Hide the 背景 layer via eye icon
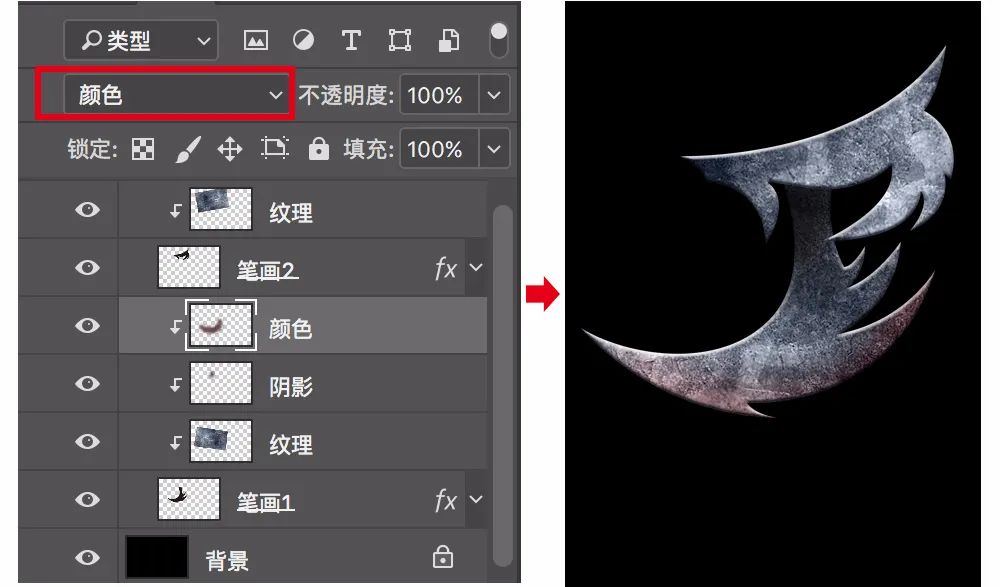The height and width of the screenshot is (587, 1000). coord(89,558)
